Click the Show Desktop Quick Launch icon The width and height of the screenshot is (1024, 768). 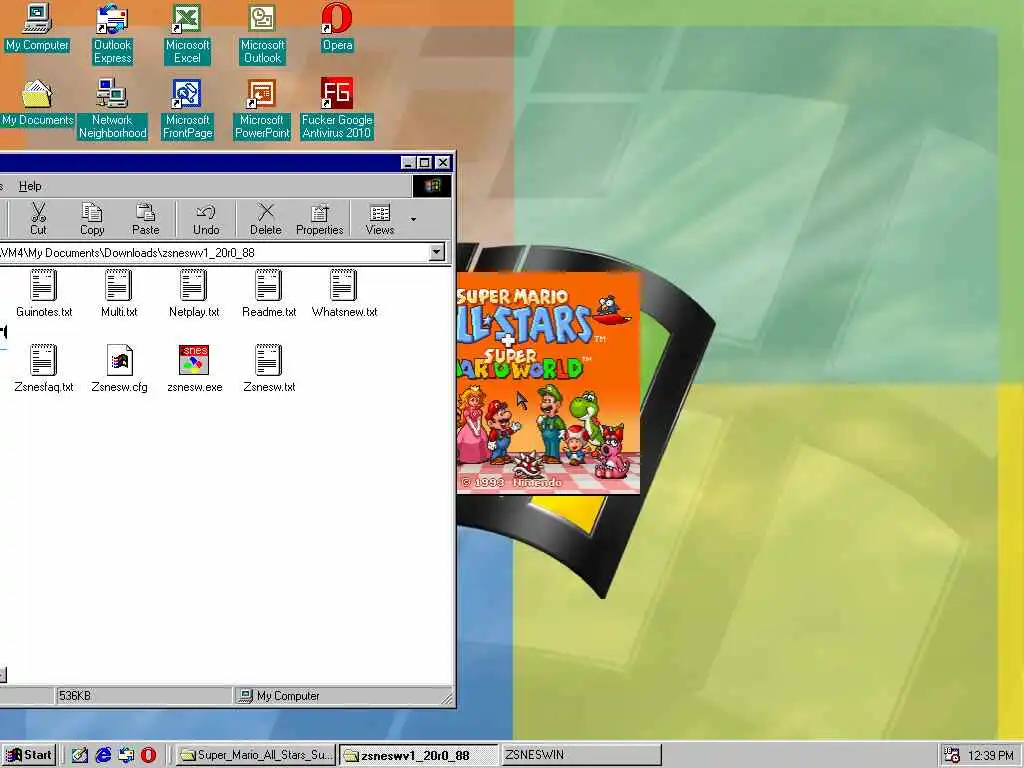point(80,755)
